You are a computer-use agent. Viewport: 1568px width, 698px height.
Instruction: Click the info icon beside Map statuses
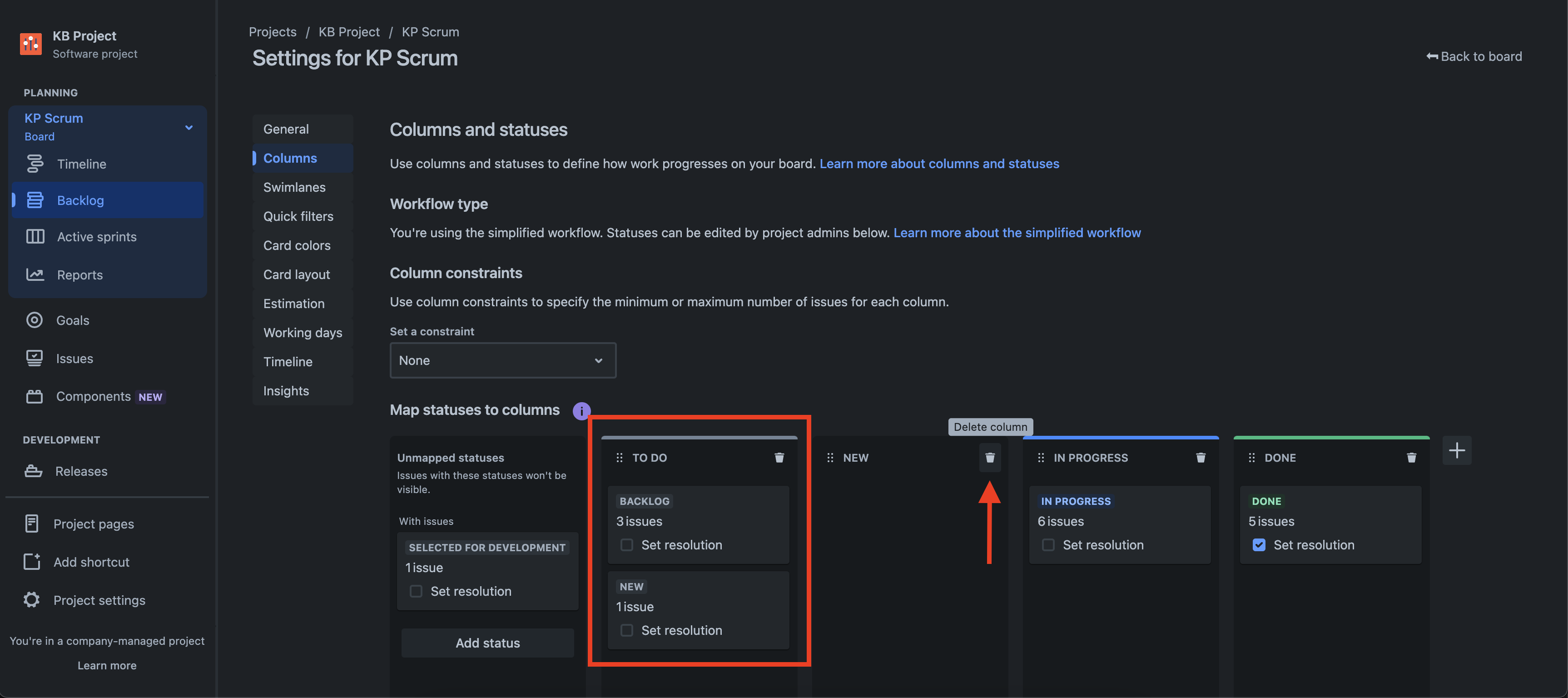pyautogui.click(x=581, y=410)
